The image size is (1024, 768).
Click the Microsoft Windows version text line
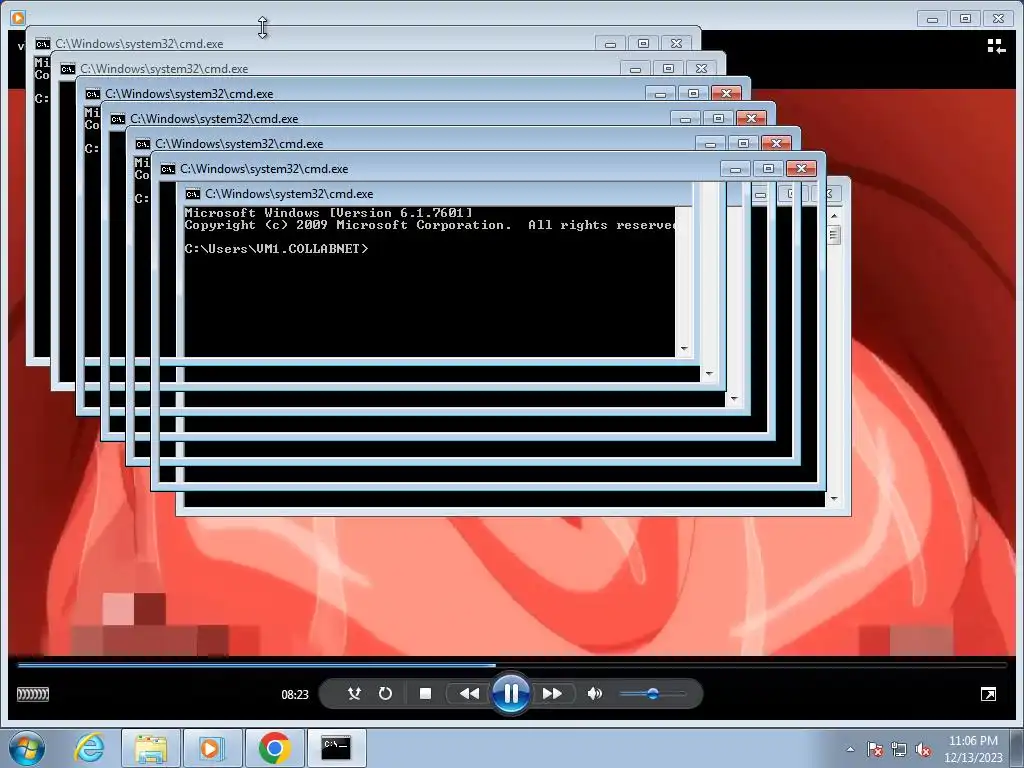click(328, 213)
